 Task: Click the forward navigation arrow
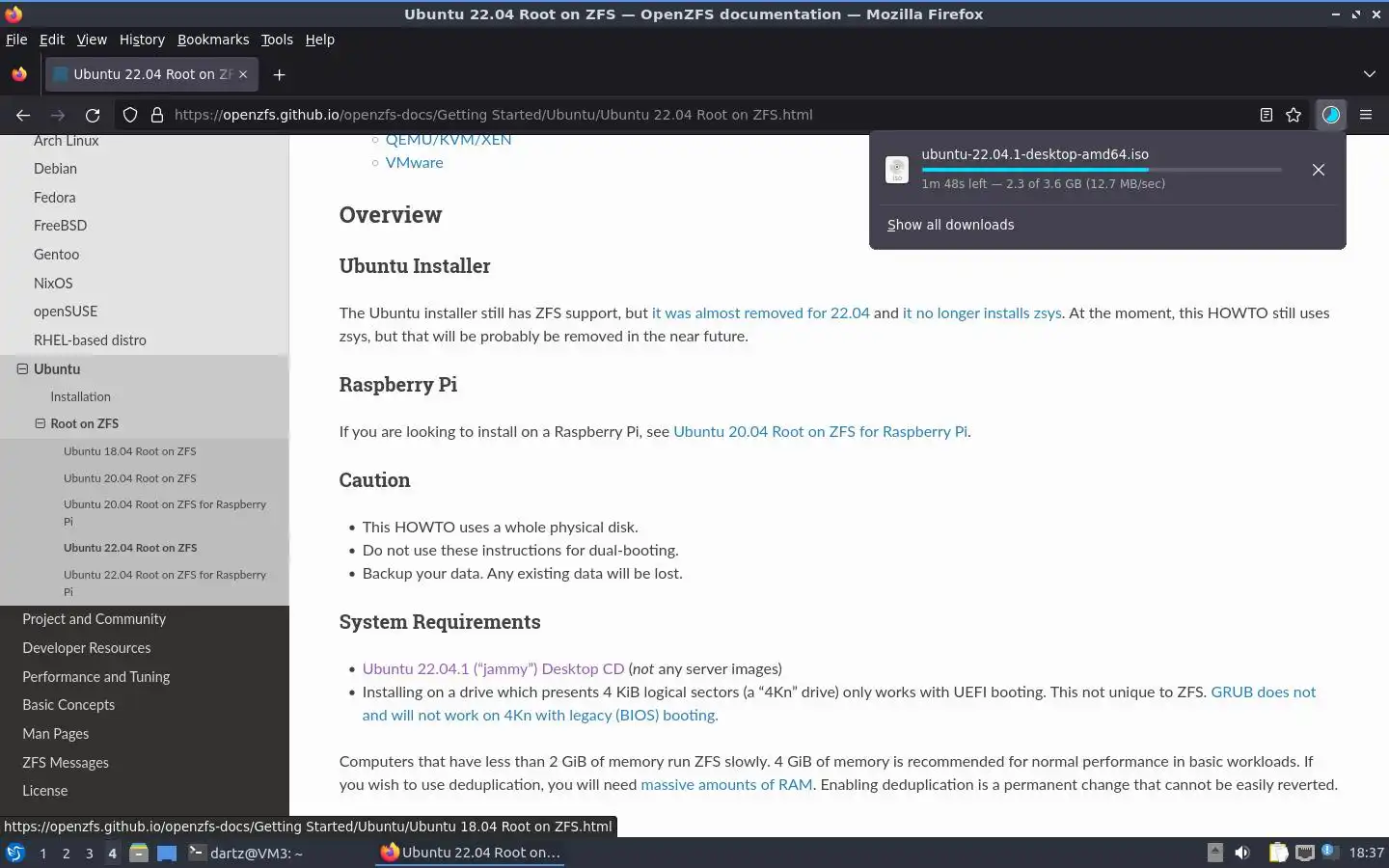coord(58,115)
